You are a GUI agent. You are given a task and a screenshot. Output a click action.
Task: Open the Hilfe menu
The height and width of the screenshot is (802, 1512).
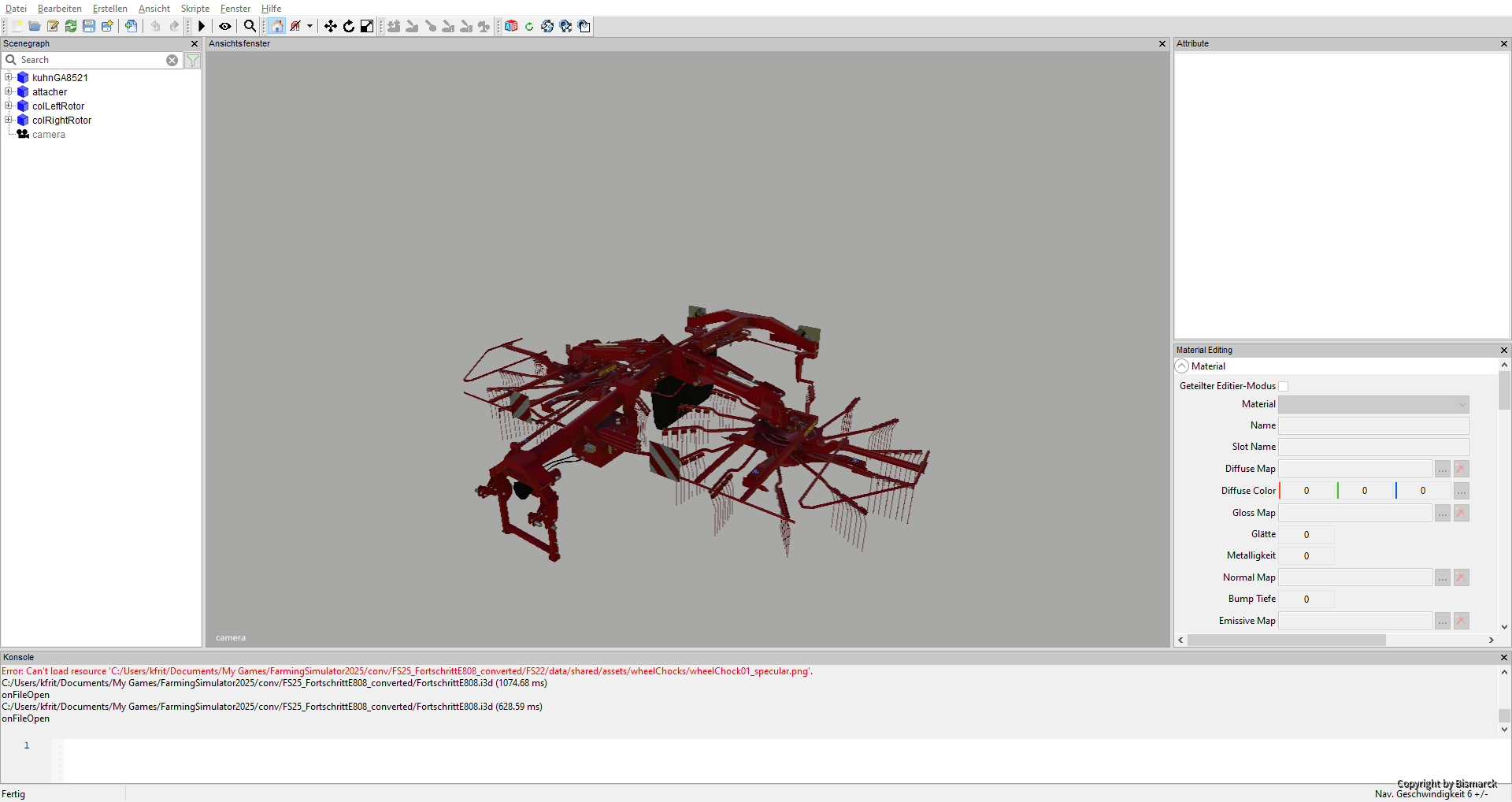[272, 9]
